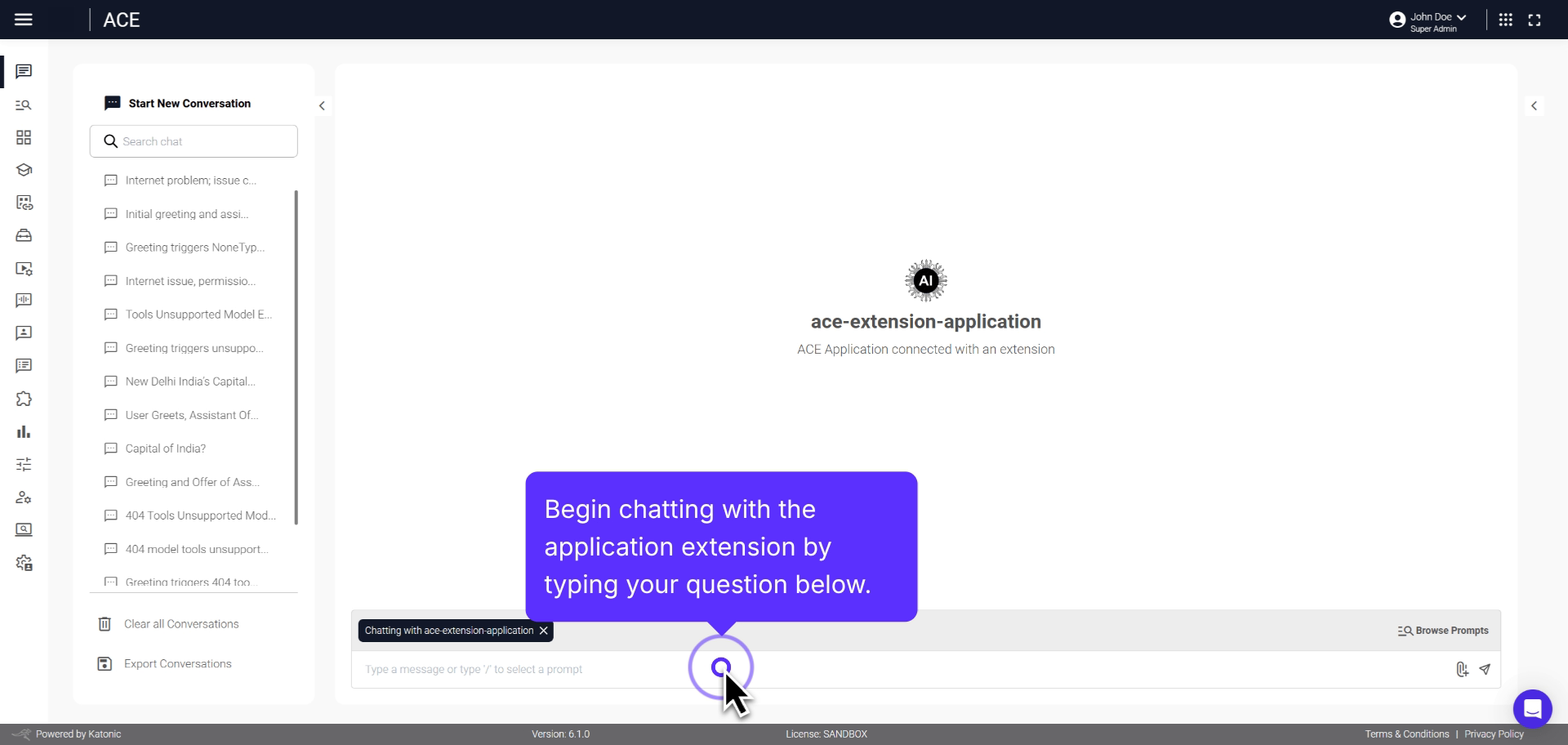The width and height of the screenshot is (1568, 745).
Task: Click Clear all Conversations
Action: click(180, 623)
